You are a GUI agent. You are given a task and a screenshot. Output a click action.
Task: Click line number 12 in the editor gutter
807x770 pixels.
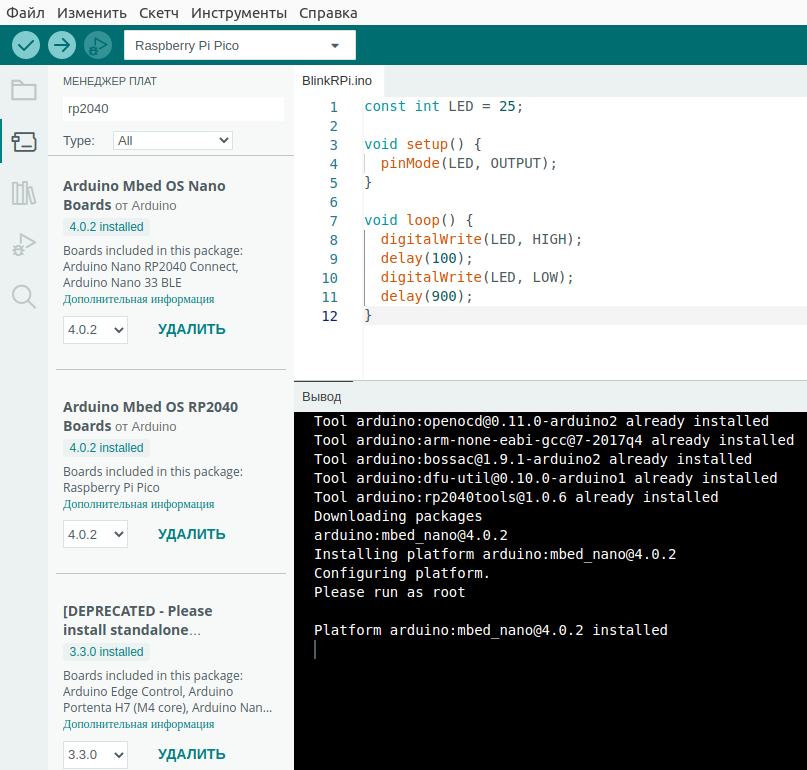tap(330, 316)
